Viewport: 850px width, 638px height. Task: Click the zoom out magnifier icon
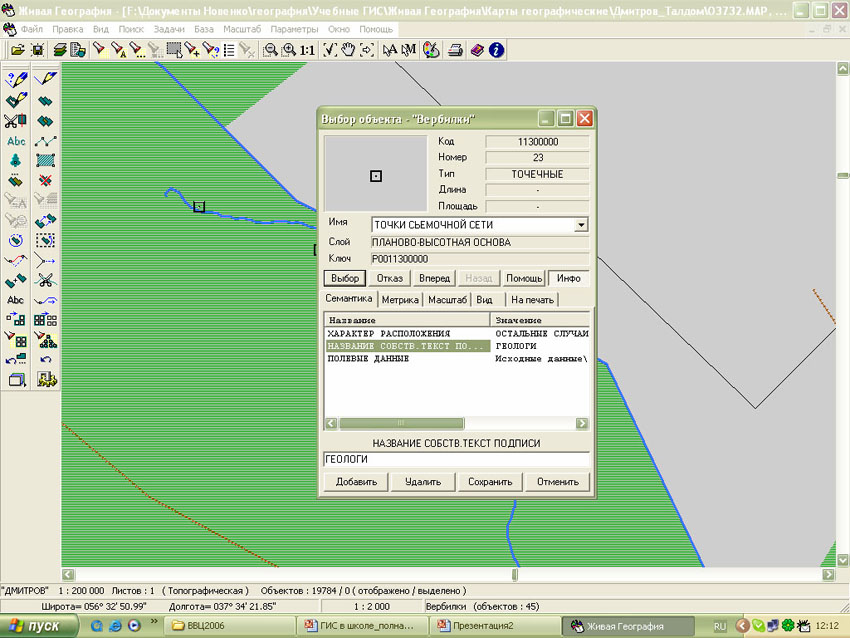pyautogui.click(x=271, y=49)
